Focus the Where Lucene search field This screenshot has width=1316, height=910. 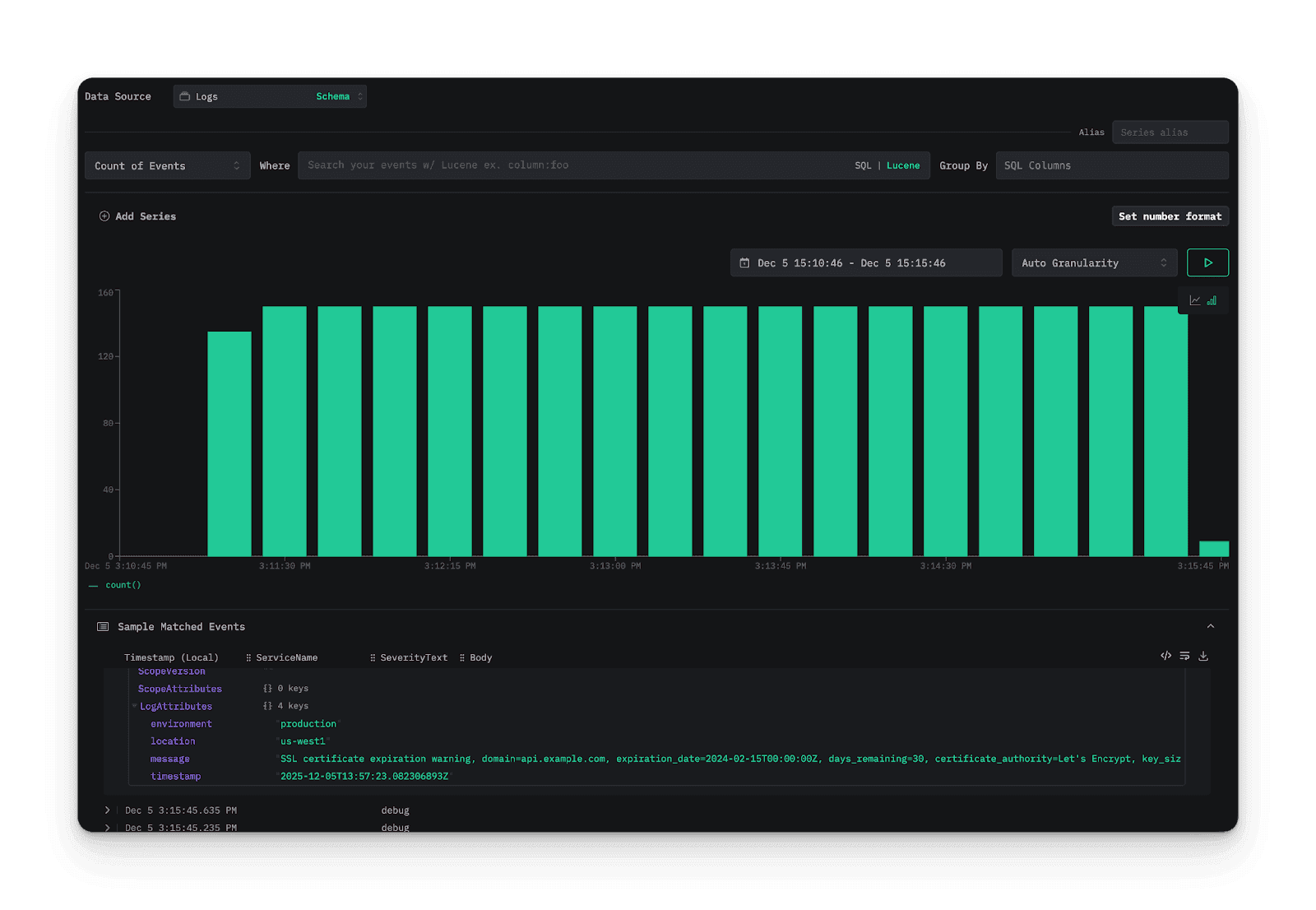pyautogui.click(x=576, y=165)
